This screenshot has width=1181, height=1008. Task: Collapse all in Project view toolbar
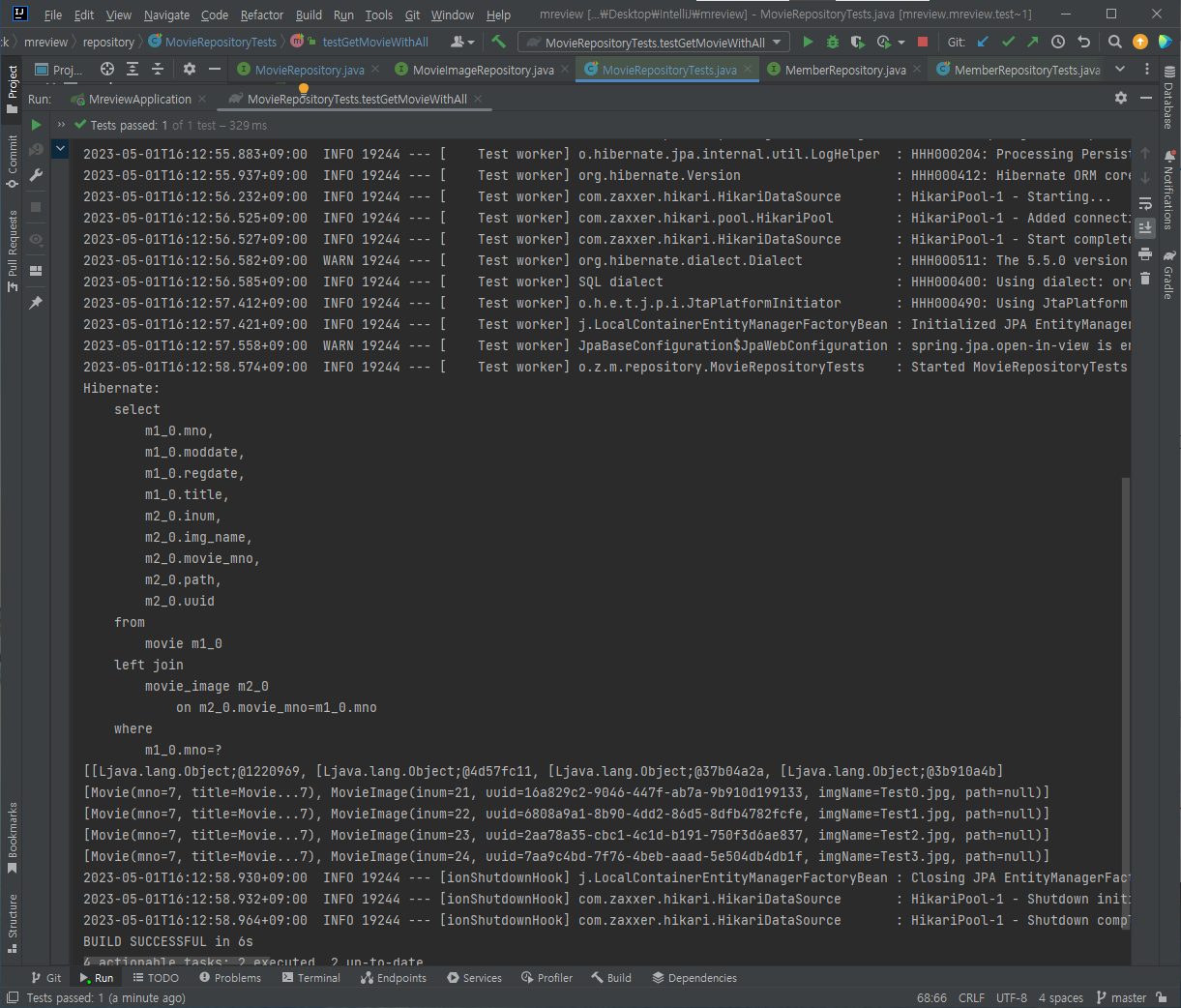[158, 69]
